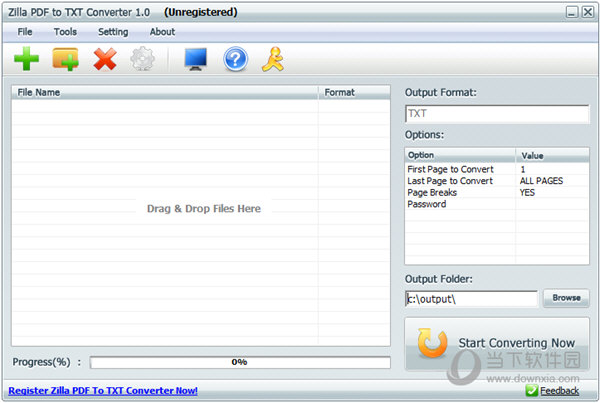
Task: Click the grey gear settings icon
Action: 142,59
